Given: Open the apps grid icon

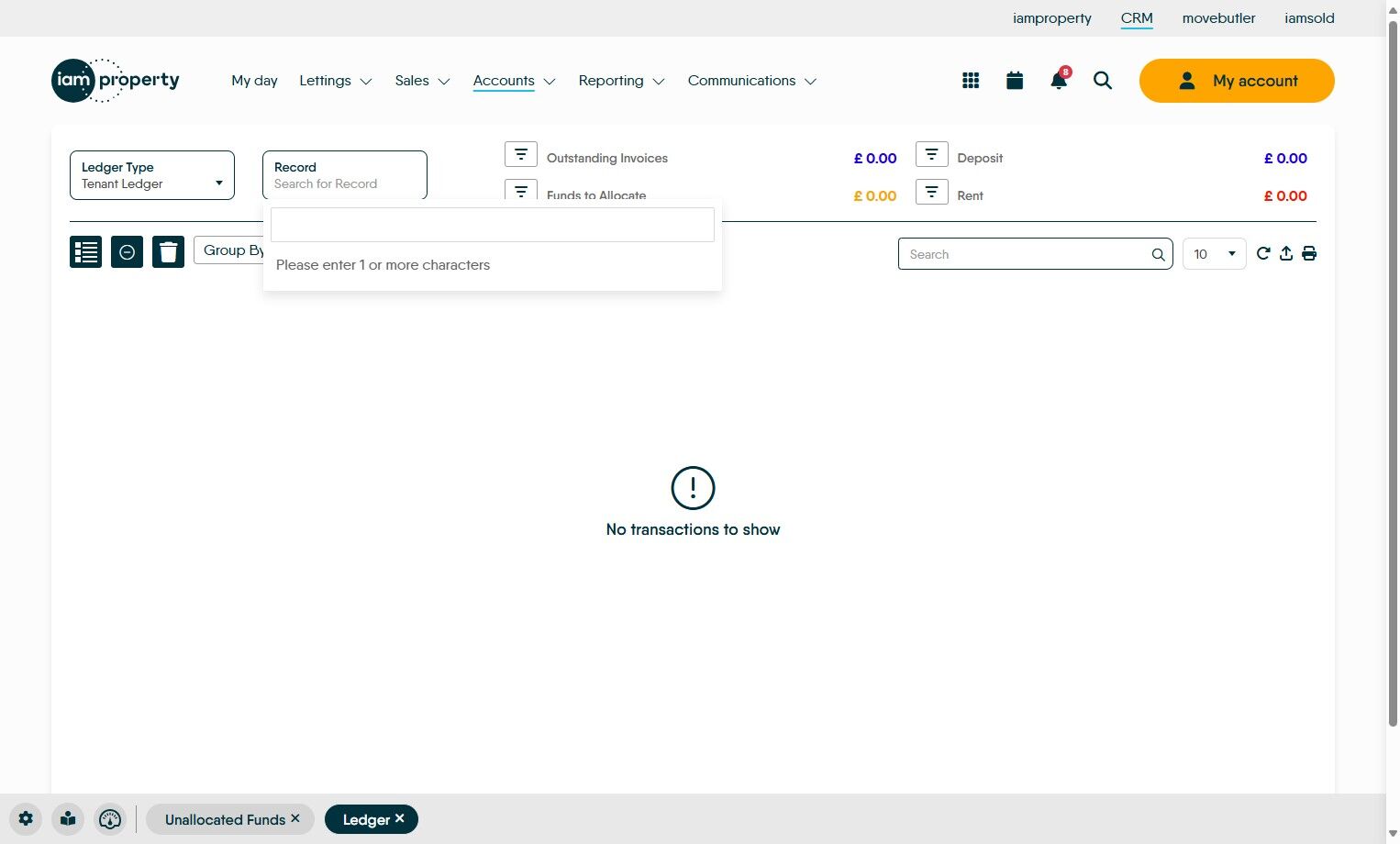Looking at the screenshot, I should tap(971, 81).
